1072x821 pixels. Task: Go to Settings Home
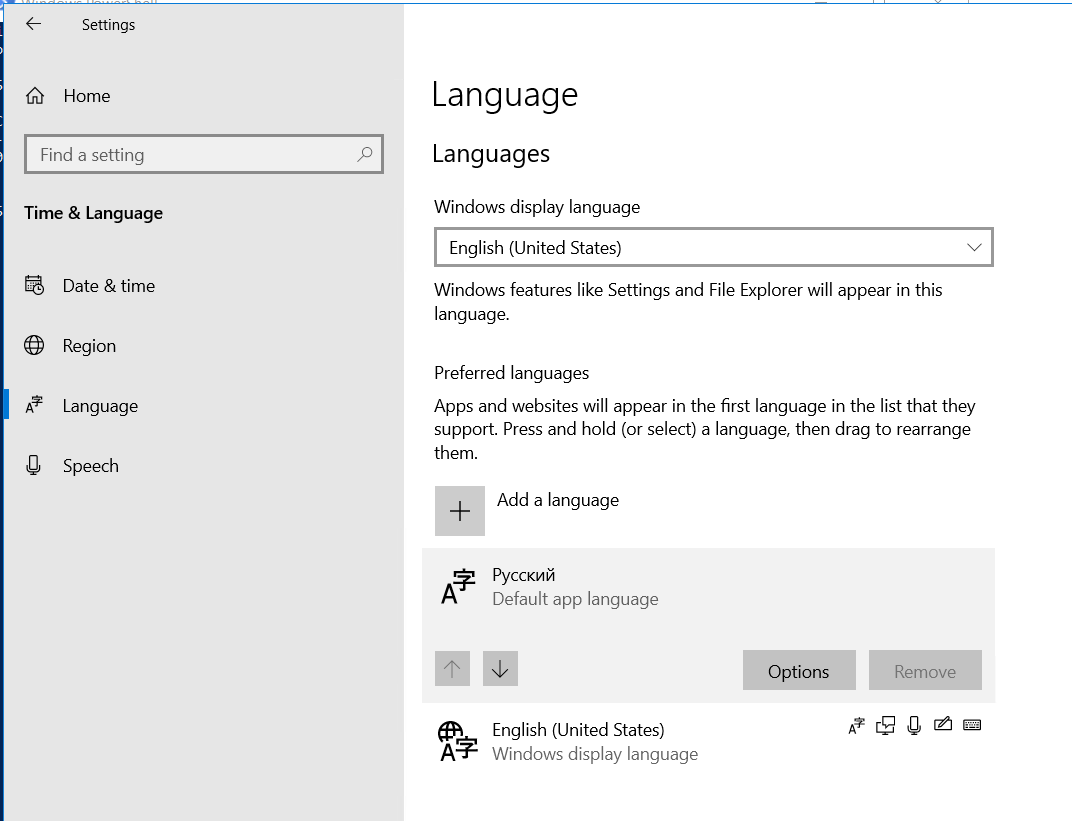click(x=86, y=96)
